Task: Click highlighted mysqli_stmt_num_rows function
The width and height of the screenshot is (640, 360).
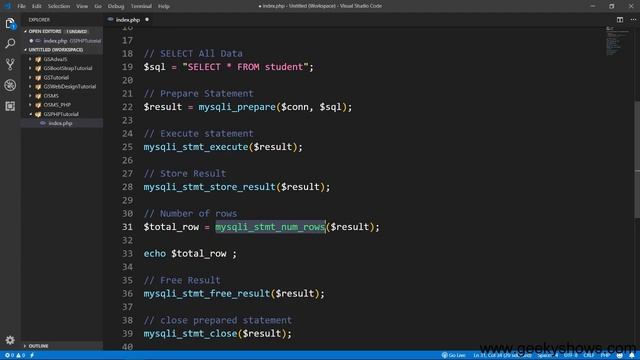Action: 270,227
